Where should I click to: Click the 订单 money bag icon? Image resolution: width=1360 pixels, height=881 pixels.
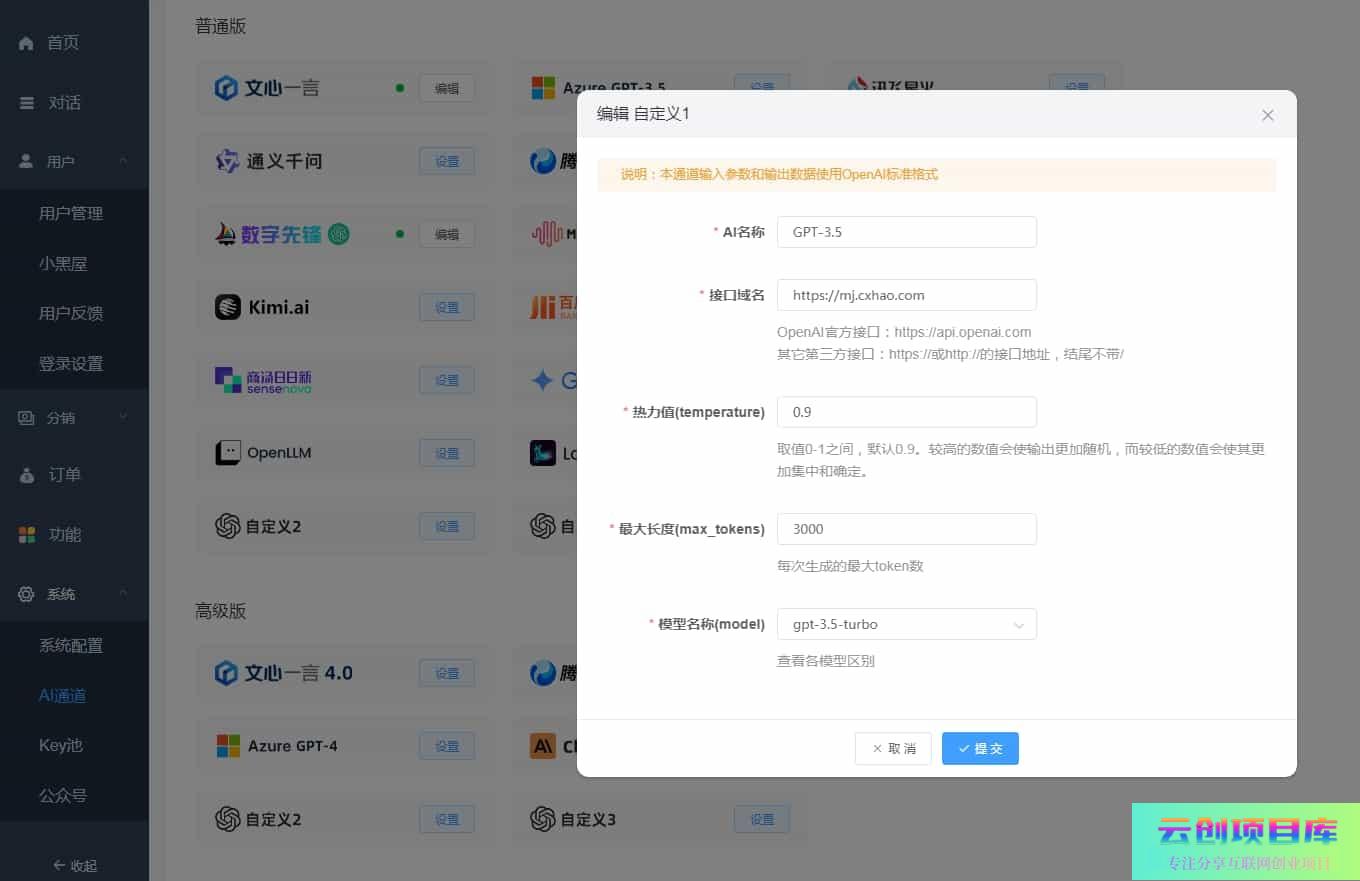[x=27, y=475]
